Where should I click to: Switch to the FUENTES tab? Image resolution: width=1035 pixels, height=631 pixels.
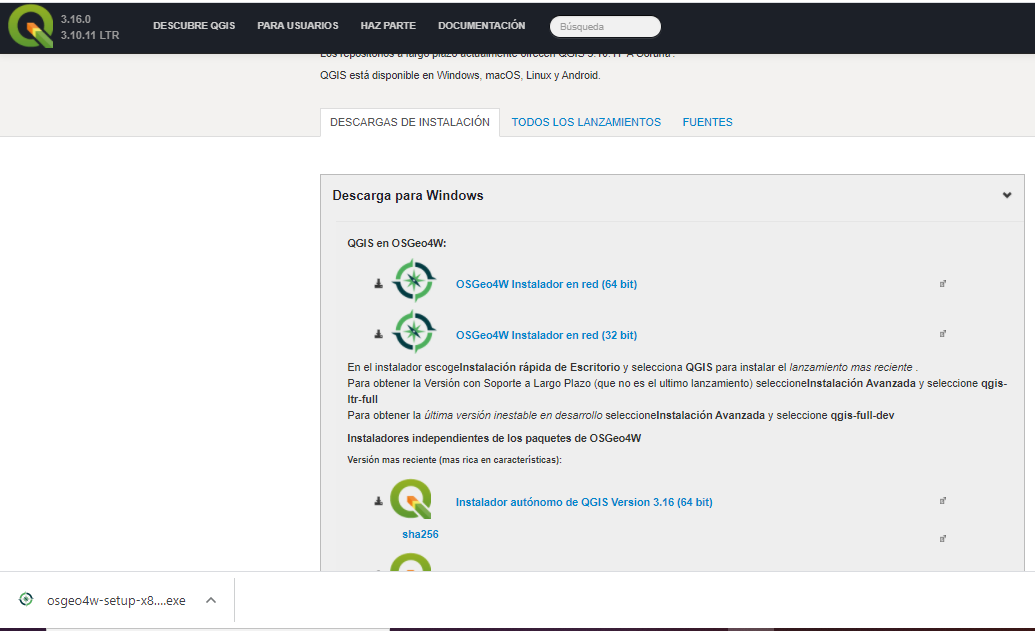708,122
